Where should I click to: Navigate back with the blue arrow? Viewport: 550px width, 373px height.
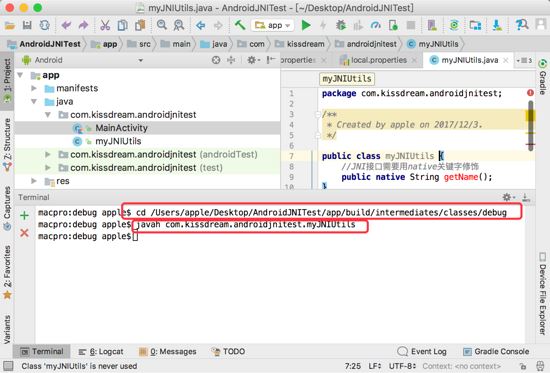click(200, 25)
